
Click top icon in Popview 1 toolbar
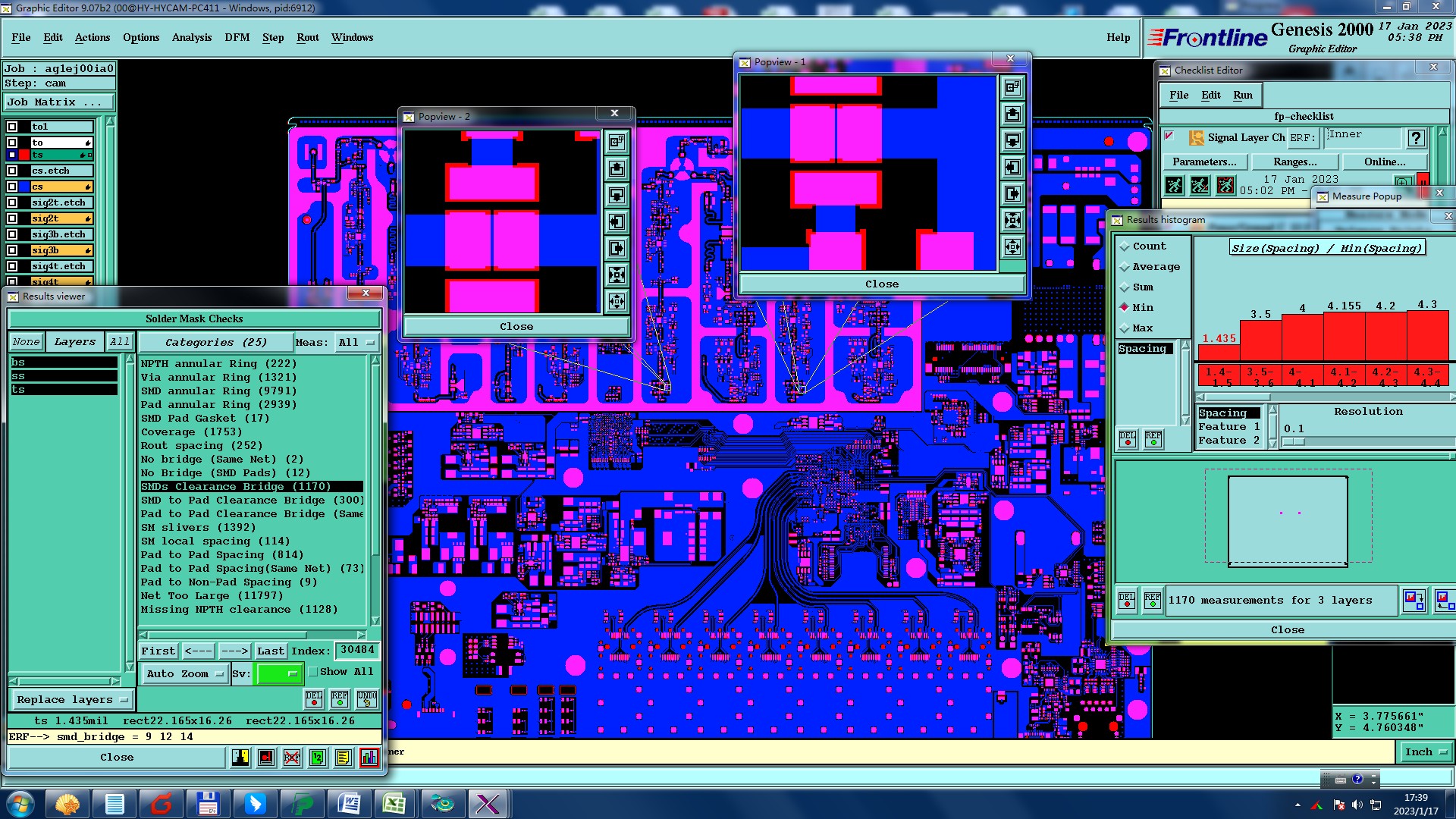coord(1012,88)
